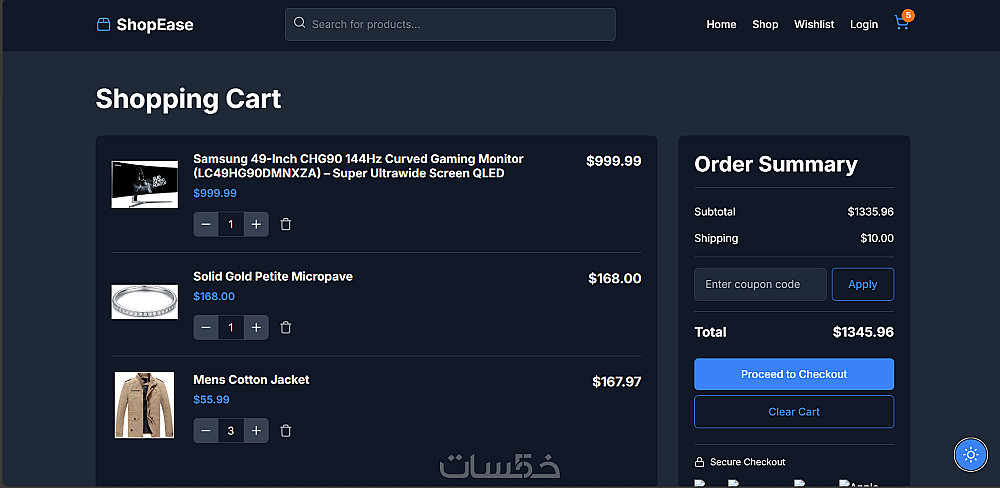1000x488 pixels.
Task: Increase Samsung monitor quantity
Action: (256, 225)
